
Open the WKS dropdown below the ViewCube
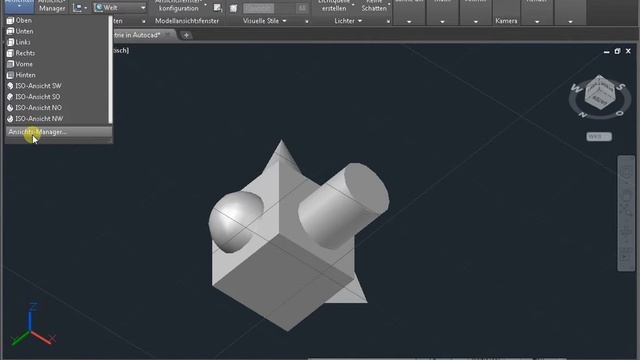coord(599,137)
